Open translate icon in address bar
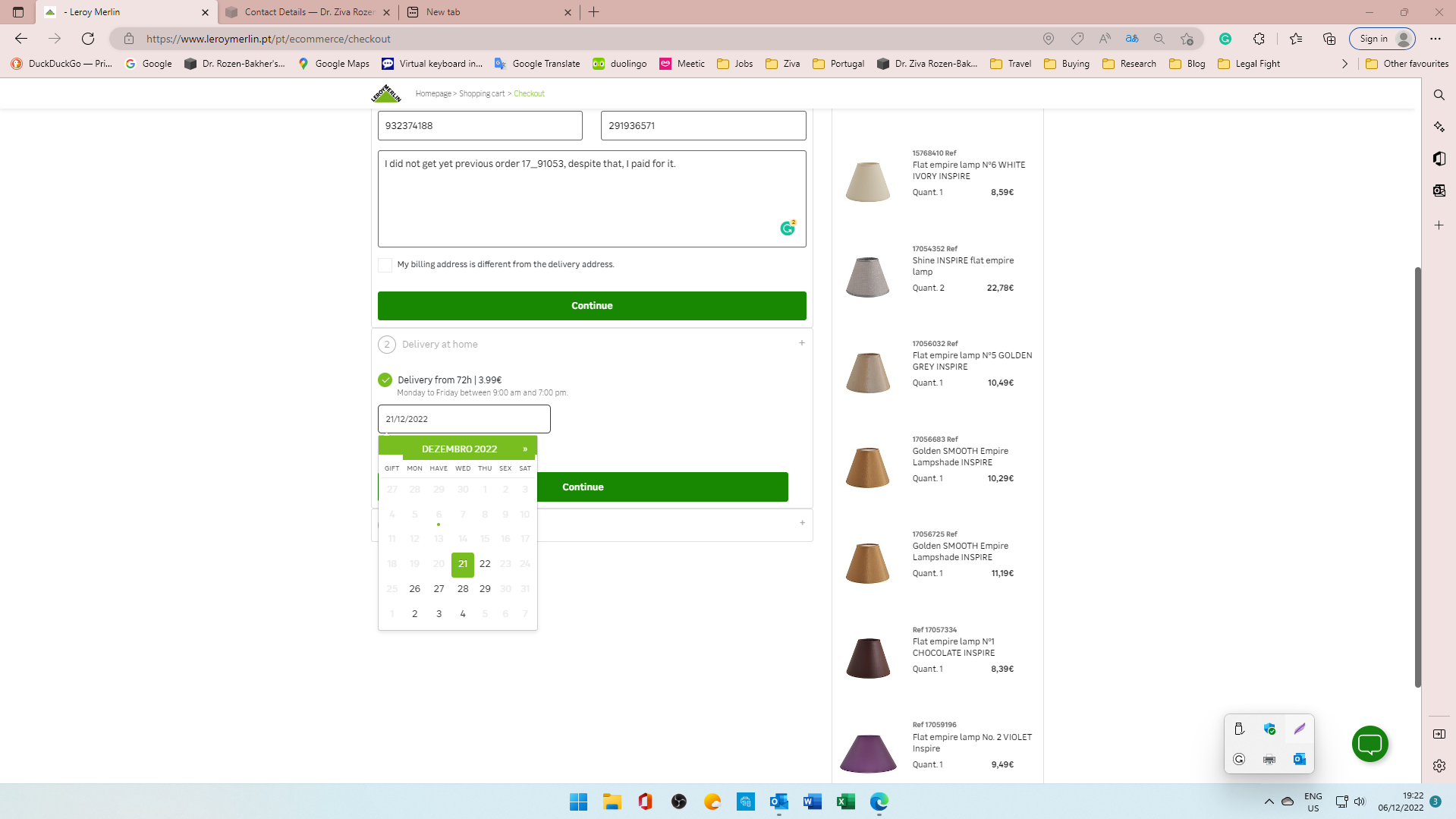The width and height of the screenshot is (1456, 819). (x=1131, y=39)
